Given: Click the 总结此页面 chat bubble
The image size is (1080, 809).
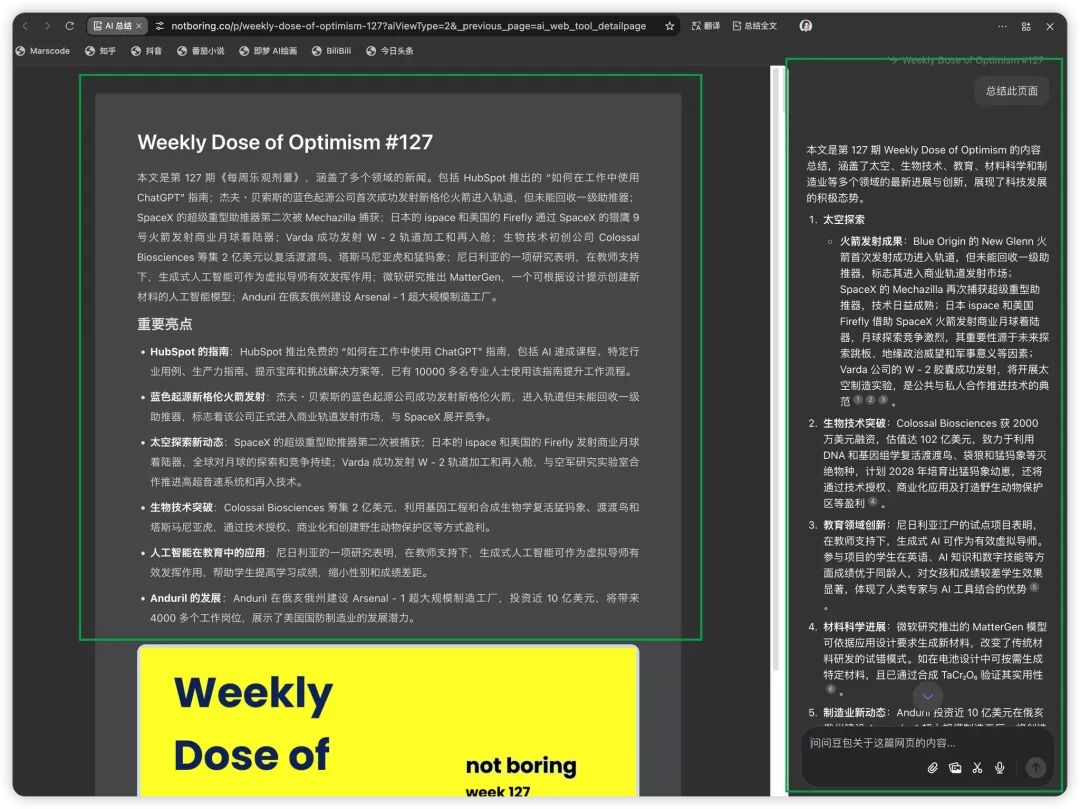Looking at the screenshot, I should (x=1012, y=91).
